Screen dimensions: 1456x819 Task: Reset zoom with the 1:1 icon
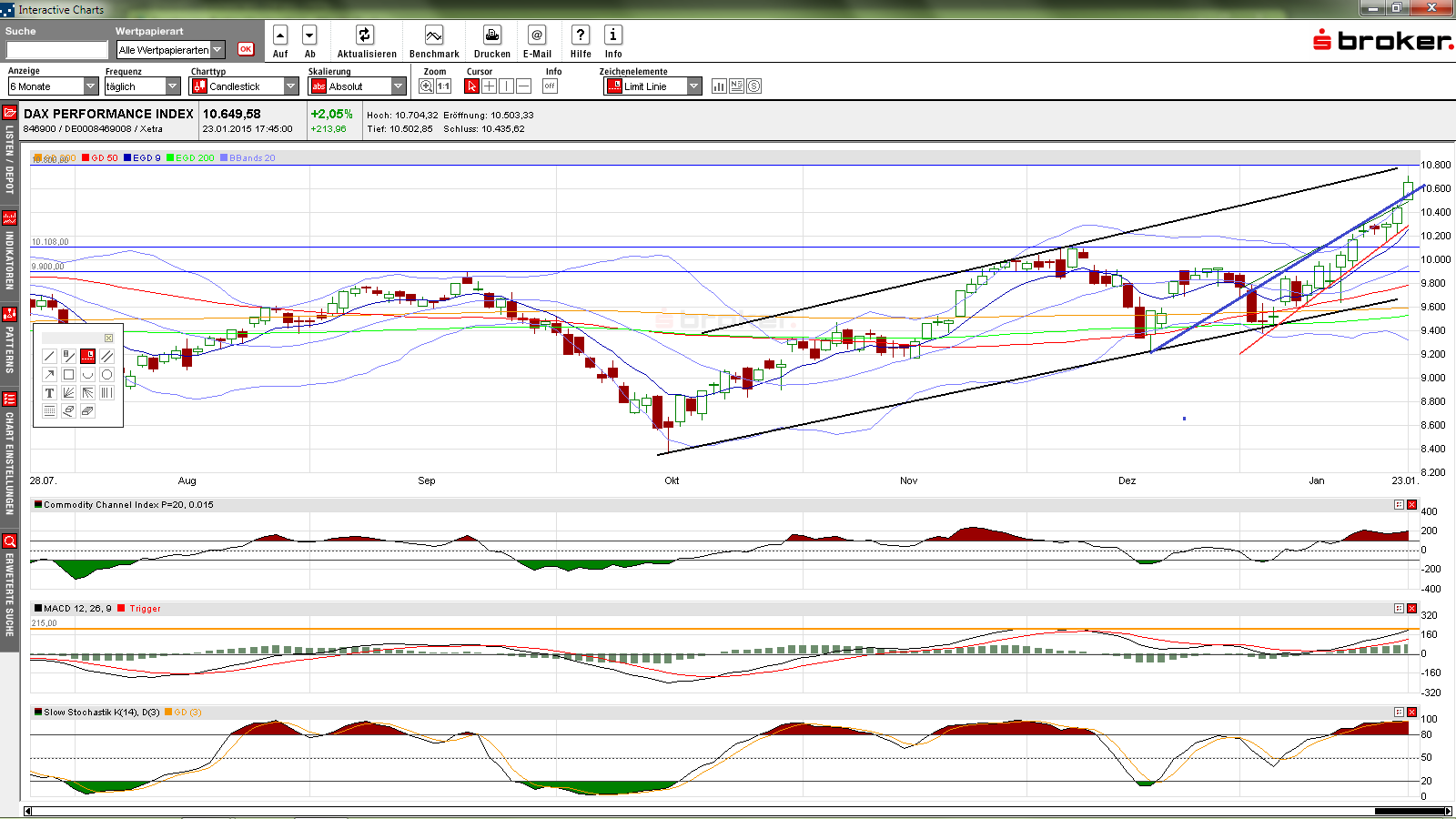[x=444, y=86]
